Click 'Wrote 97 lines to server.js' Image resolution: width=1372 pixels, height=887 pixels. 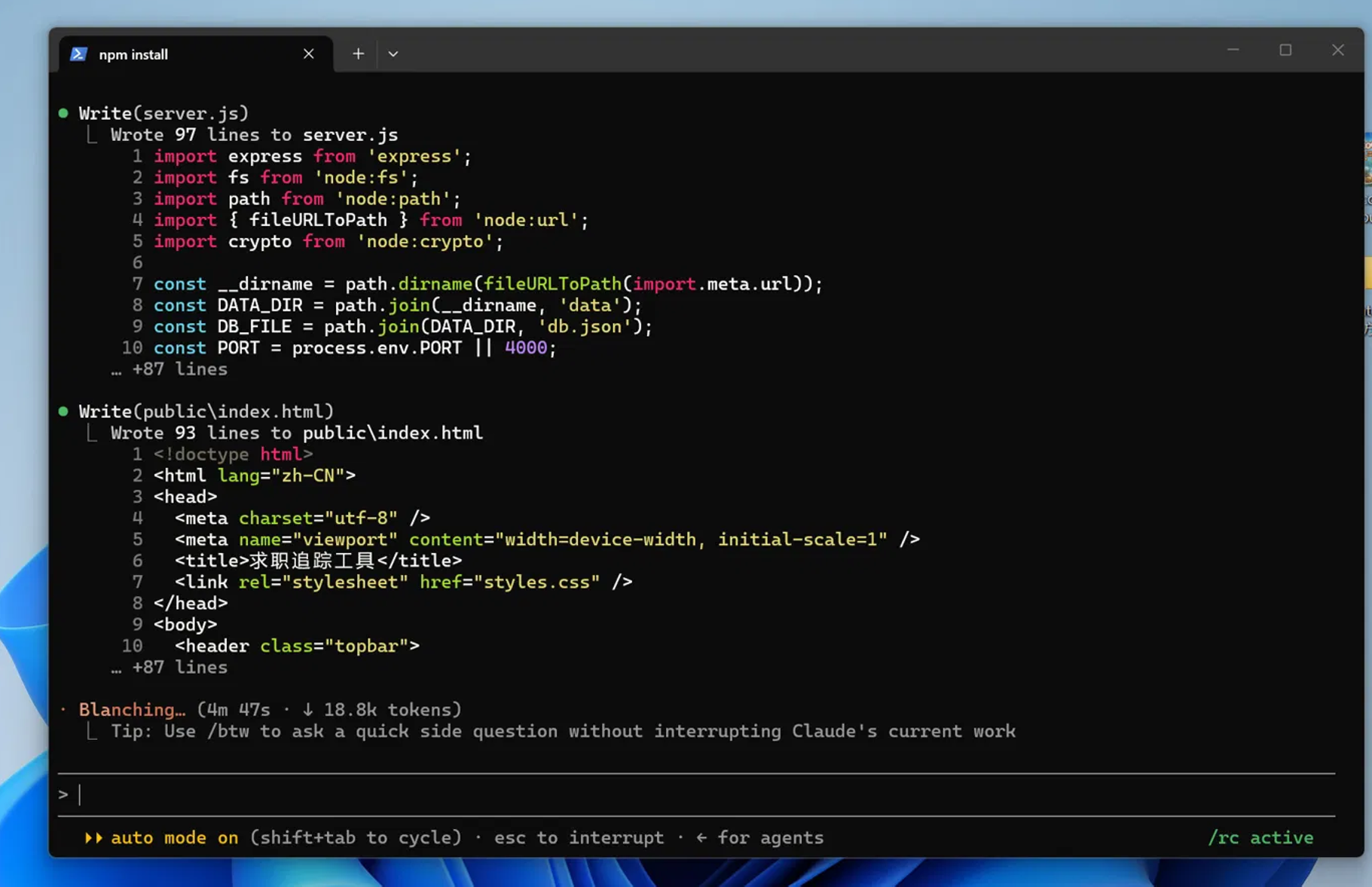click(x=255, y=135)
